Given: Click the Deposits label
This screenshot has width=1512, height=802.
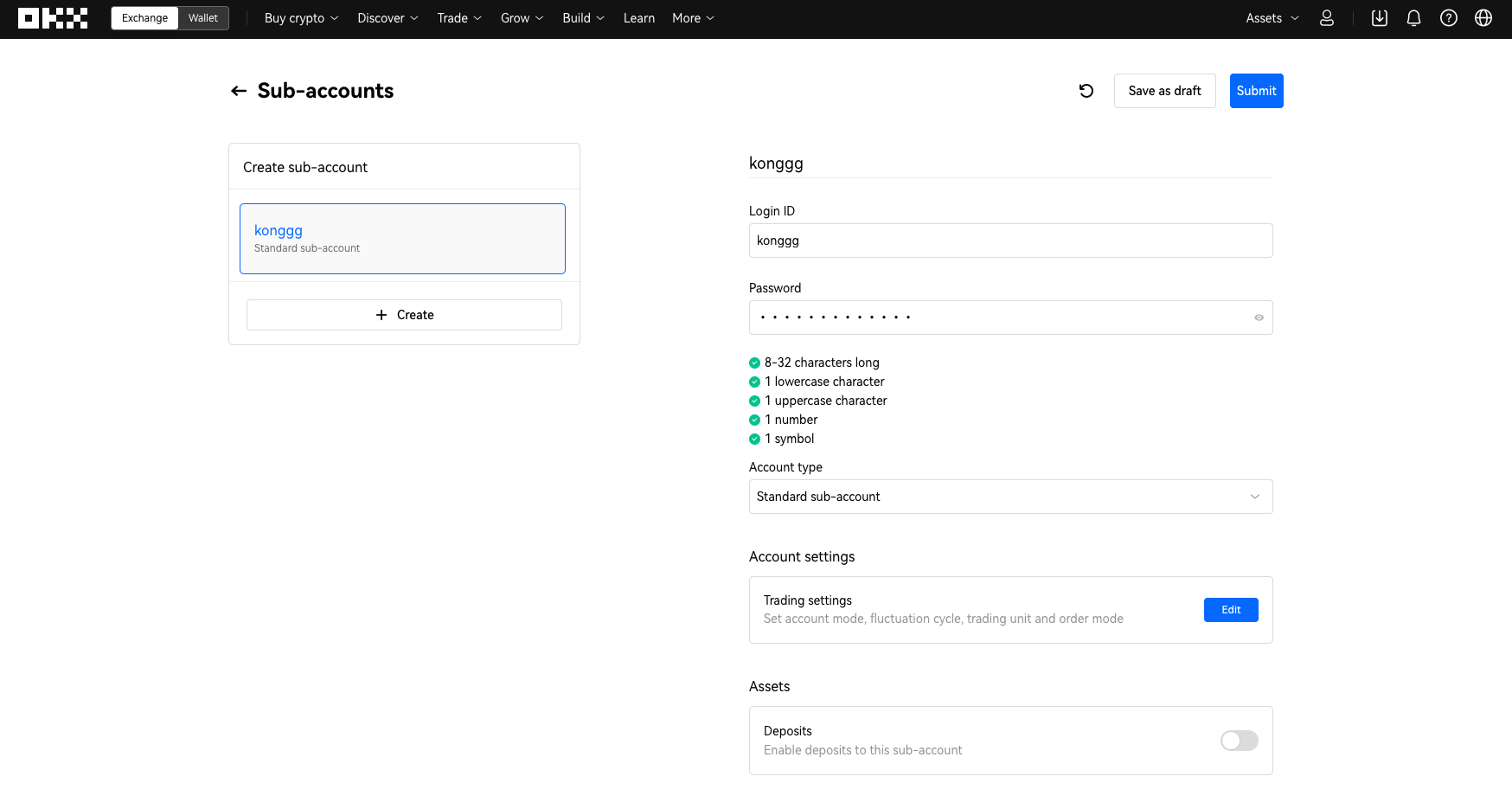Looking at the screenshot, I should (788, 731).
